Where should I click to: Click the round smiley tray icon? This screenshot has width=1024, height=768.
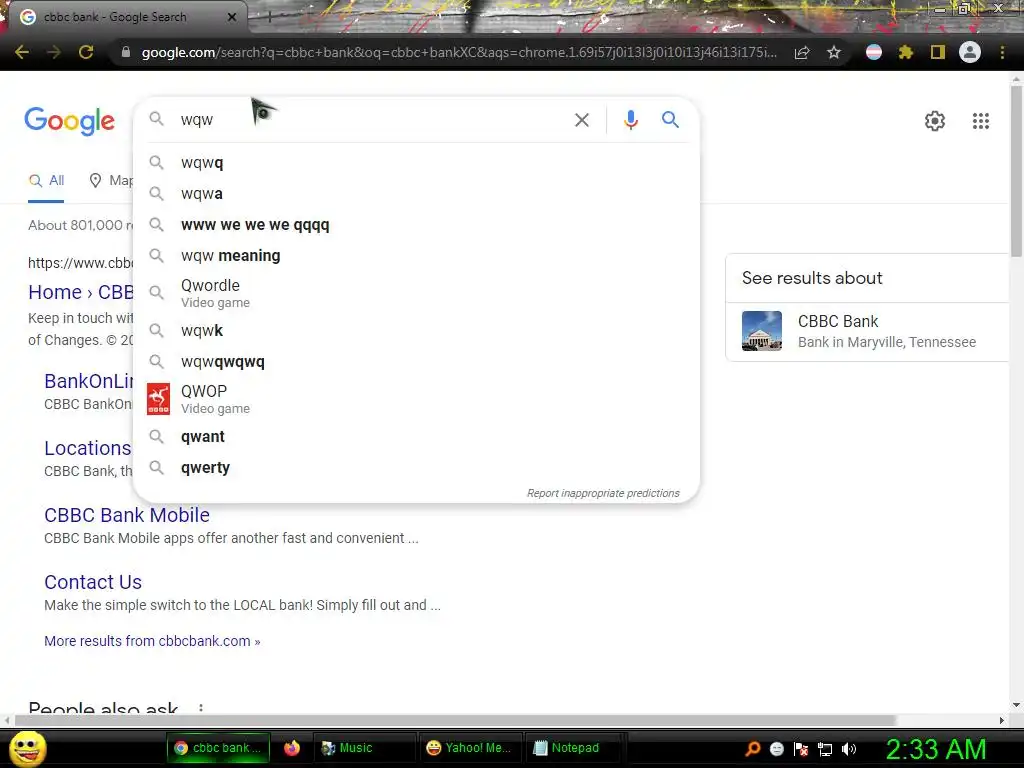(776, 749)
